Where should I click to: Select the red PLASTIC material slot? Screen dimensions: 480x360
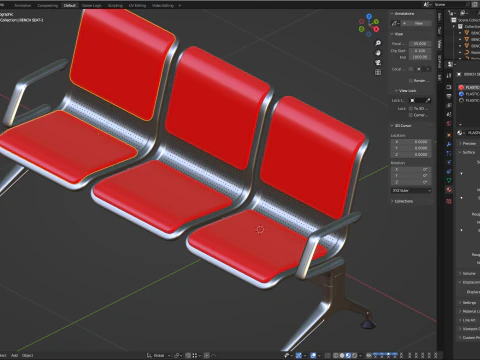469,87
